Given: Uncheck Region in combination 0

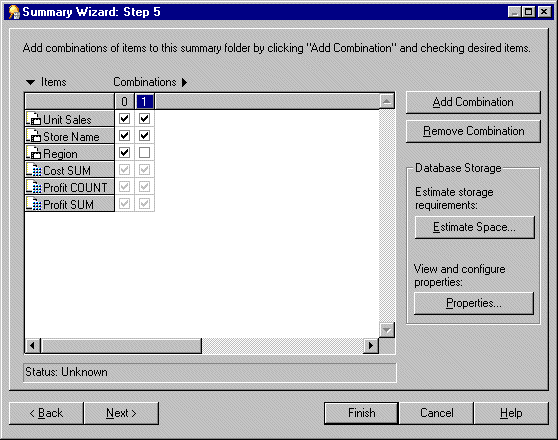Looking at the screenshot, I should point(125,153).
